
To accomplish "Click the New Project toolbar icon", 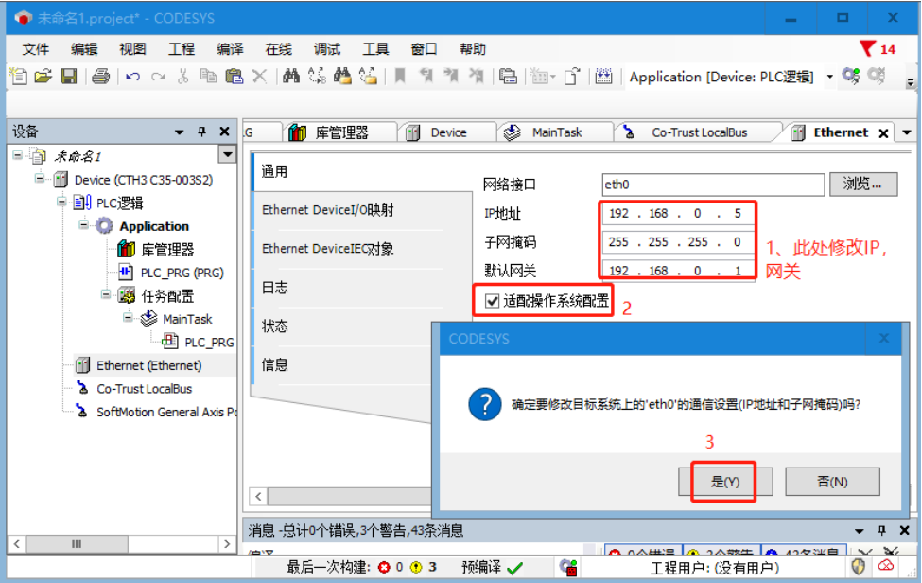I will pyautogui.click(x=18, y=76).
